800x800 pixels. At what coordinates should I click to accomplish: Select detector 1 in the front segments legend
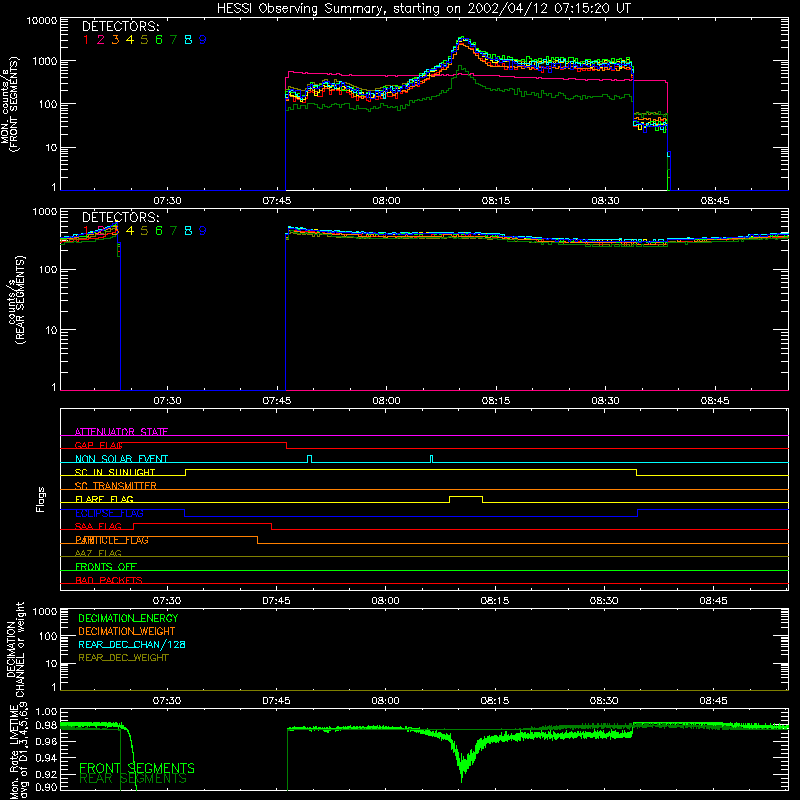86,40
